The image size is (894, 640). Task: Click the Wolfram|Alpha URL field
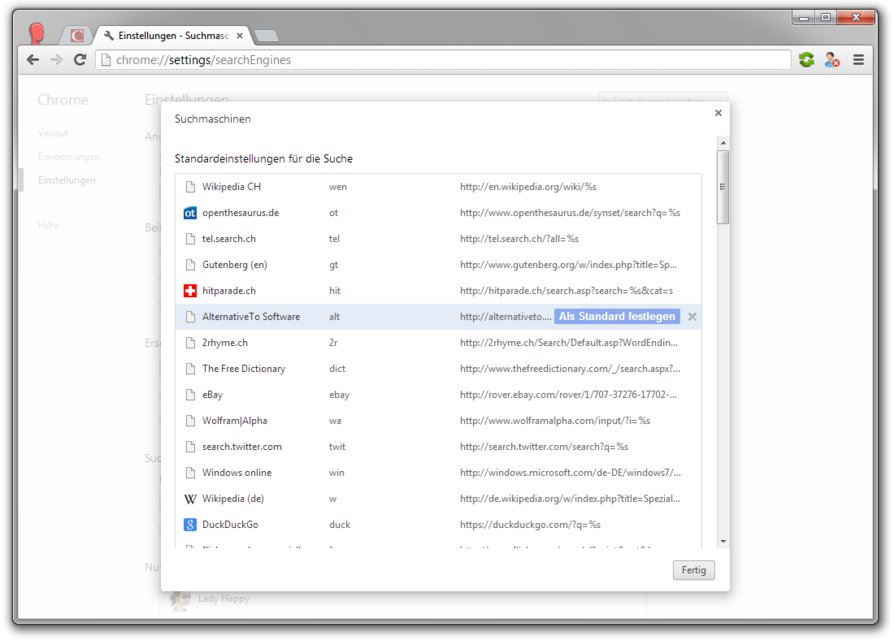[555, 421]
